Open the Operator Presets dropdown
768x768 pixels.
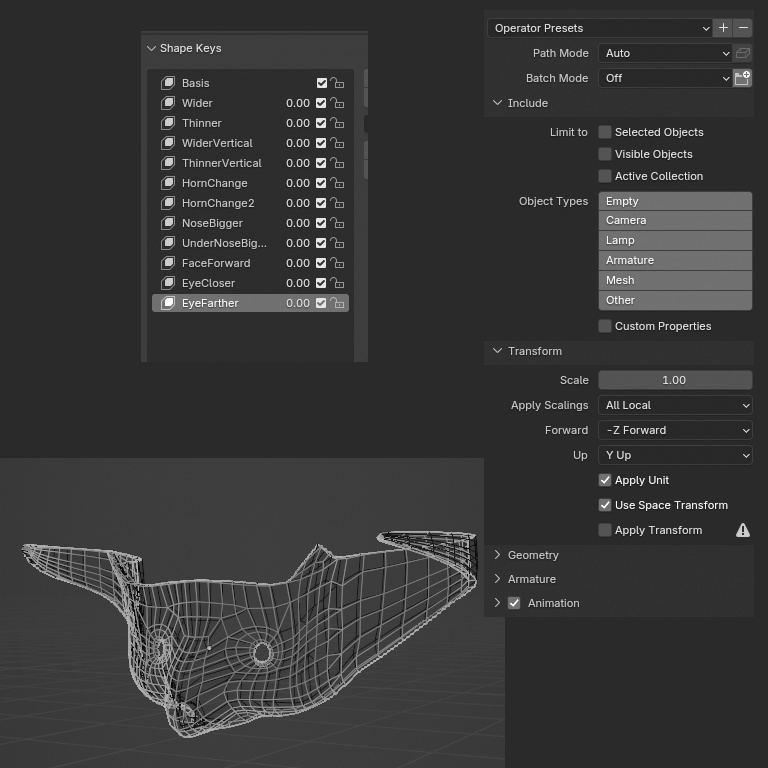click(600, 28)
